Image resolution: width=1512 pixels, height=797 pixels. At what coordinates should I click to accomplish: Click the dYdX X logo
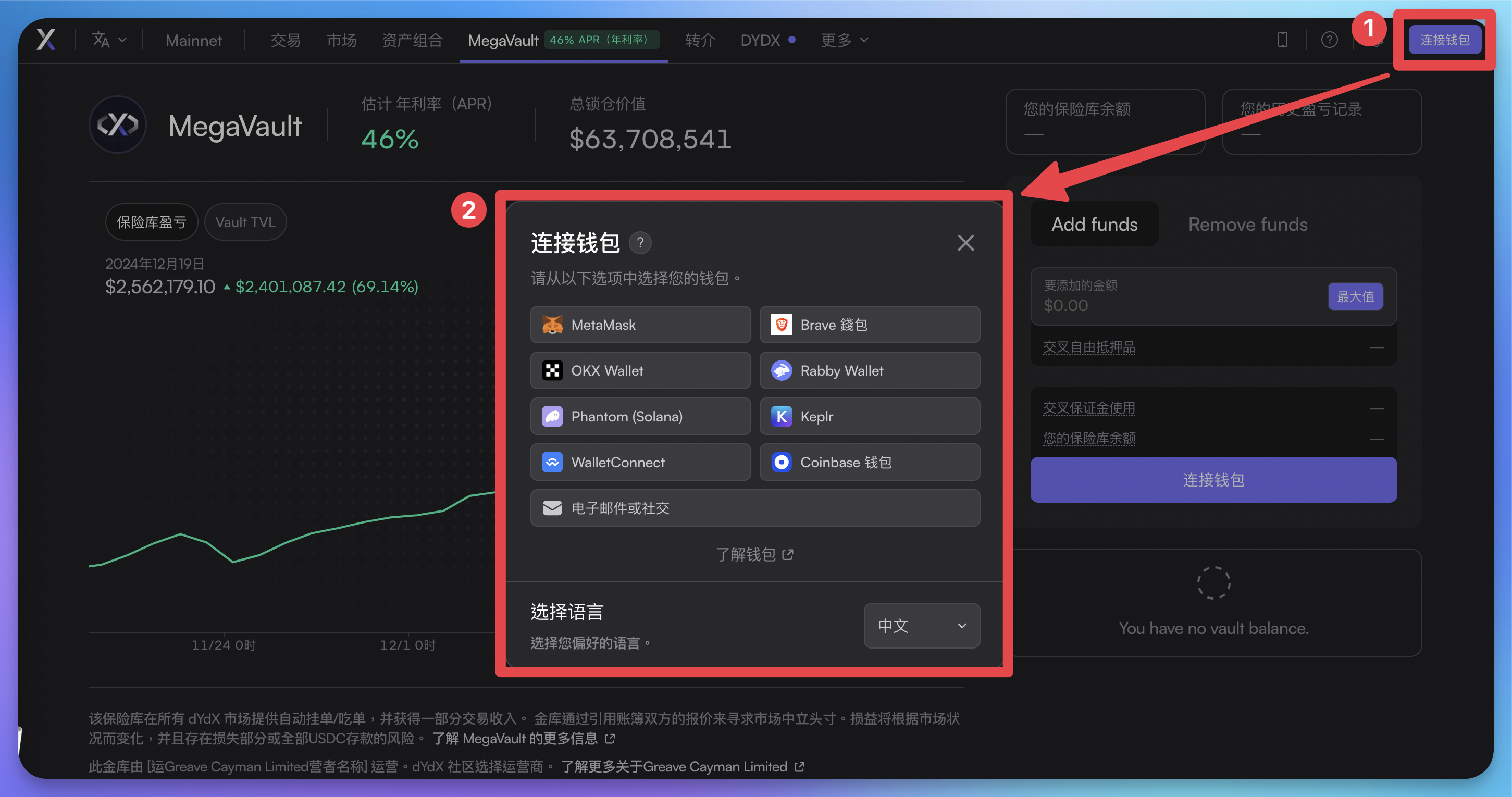(46, 40)
